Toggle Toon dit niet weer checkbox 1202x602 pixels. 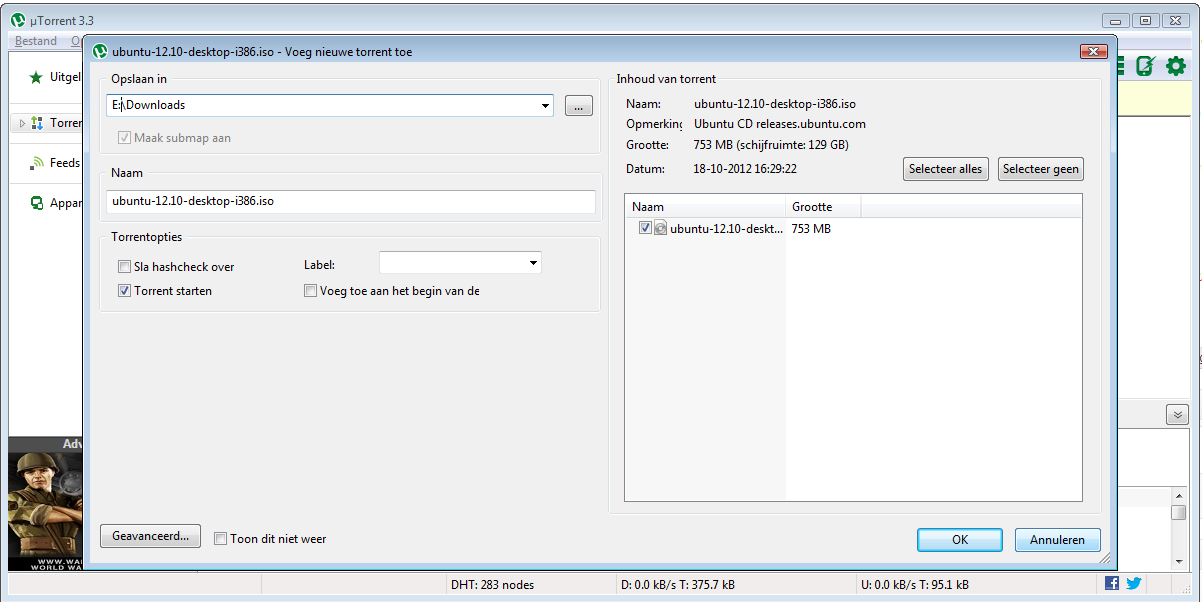click(221, 539)
